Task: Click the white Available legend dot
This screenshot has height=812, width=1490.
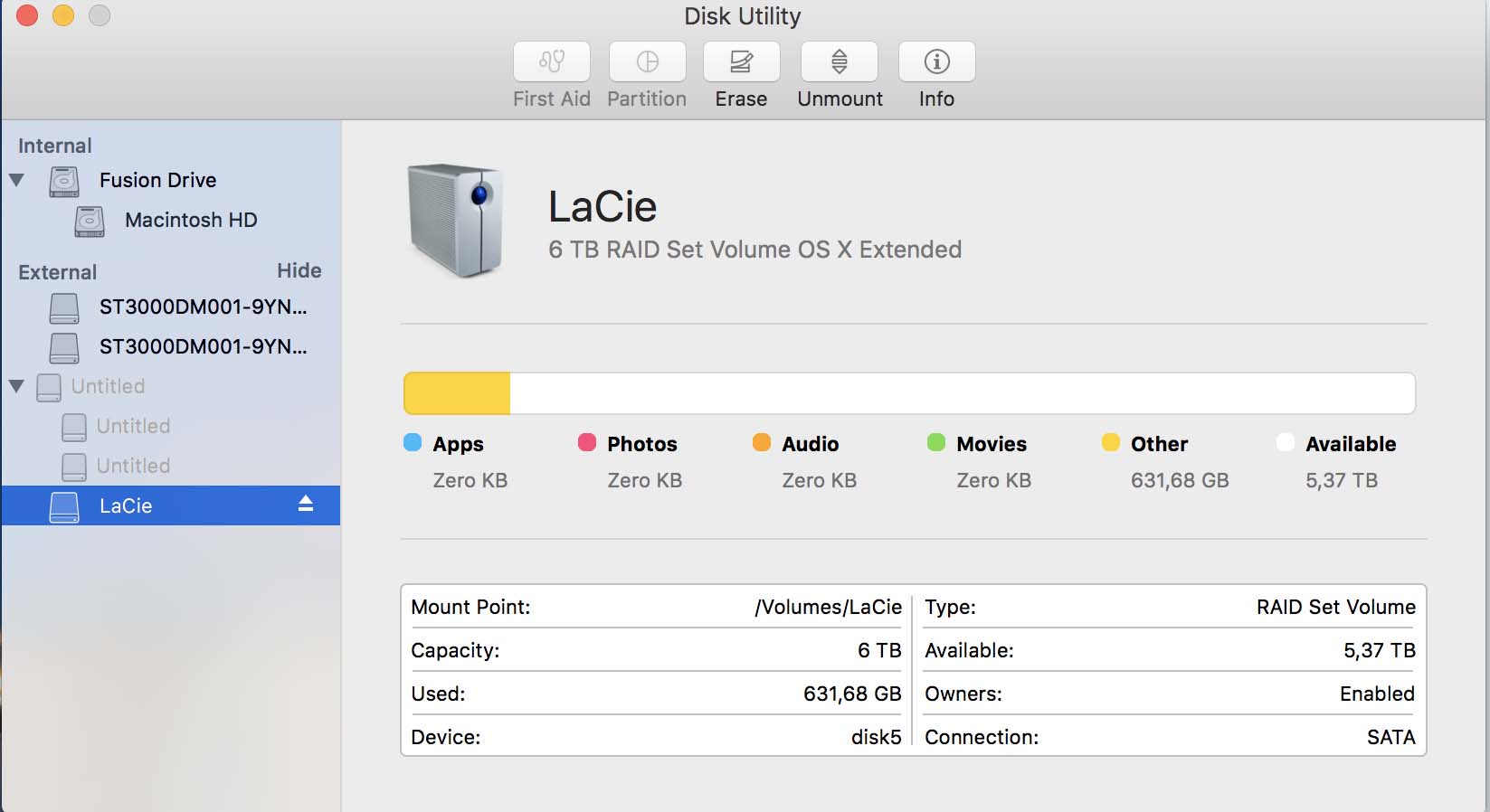Action: [1286, 442]
